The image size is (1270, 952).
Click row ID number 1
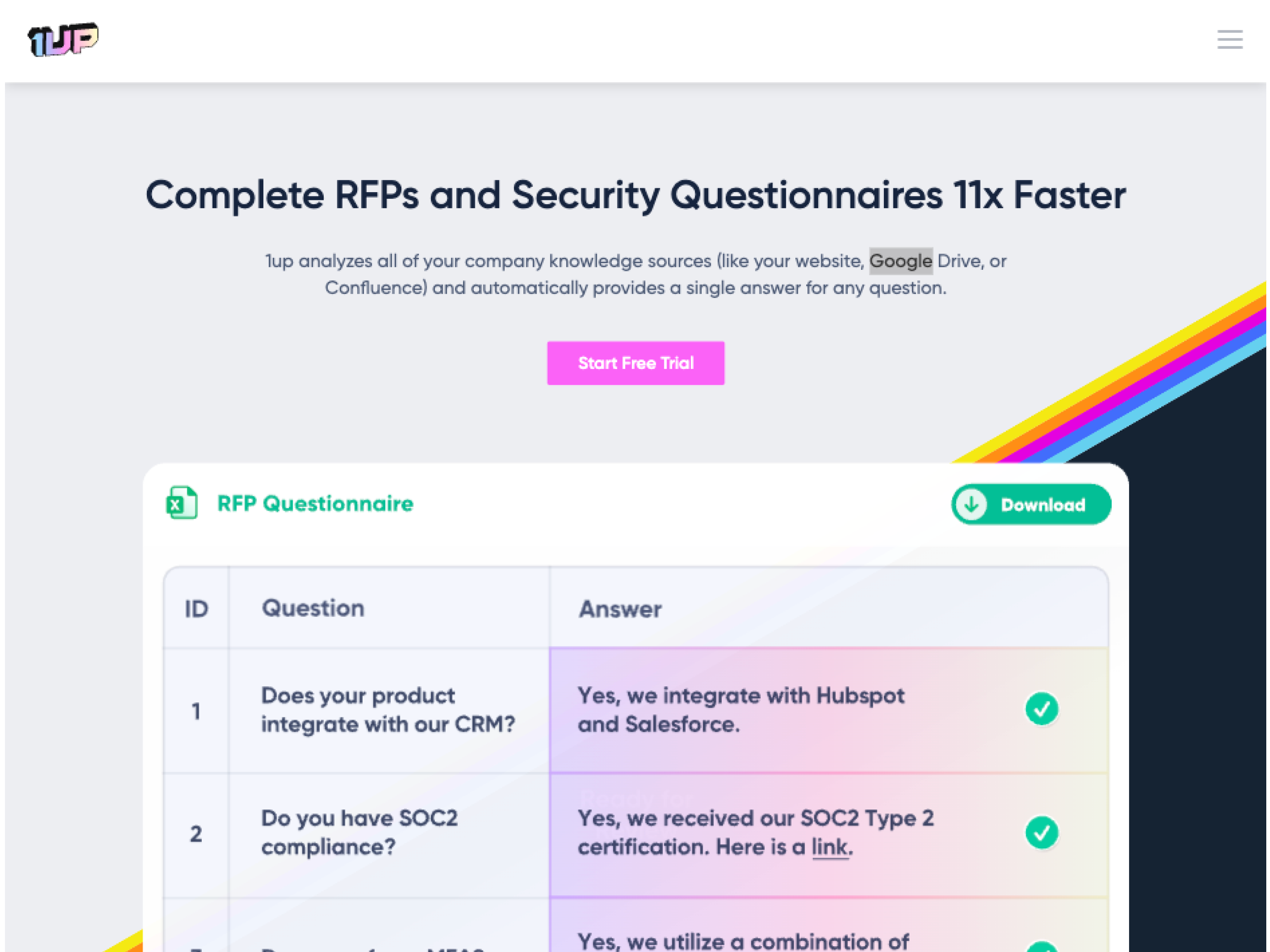[x=196, y=712]
